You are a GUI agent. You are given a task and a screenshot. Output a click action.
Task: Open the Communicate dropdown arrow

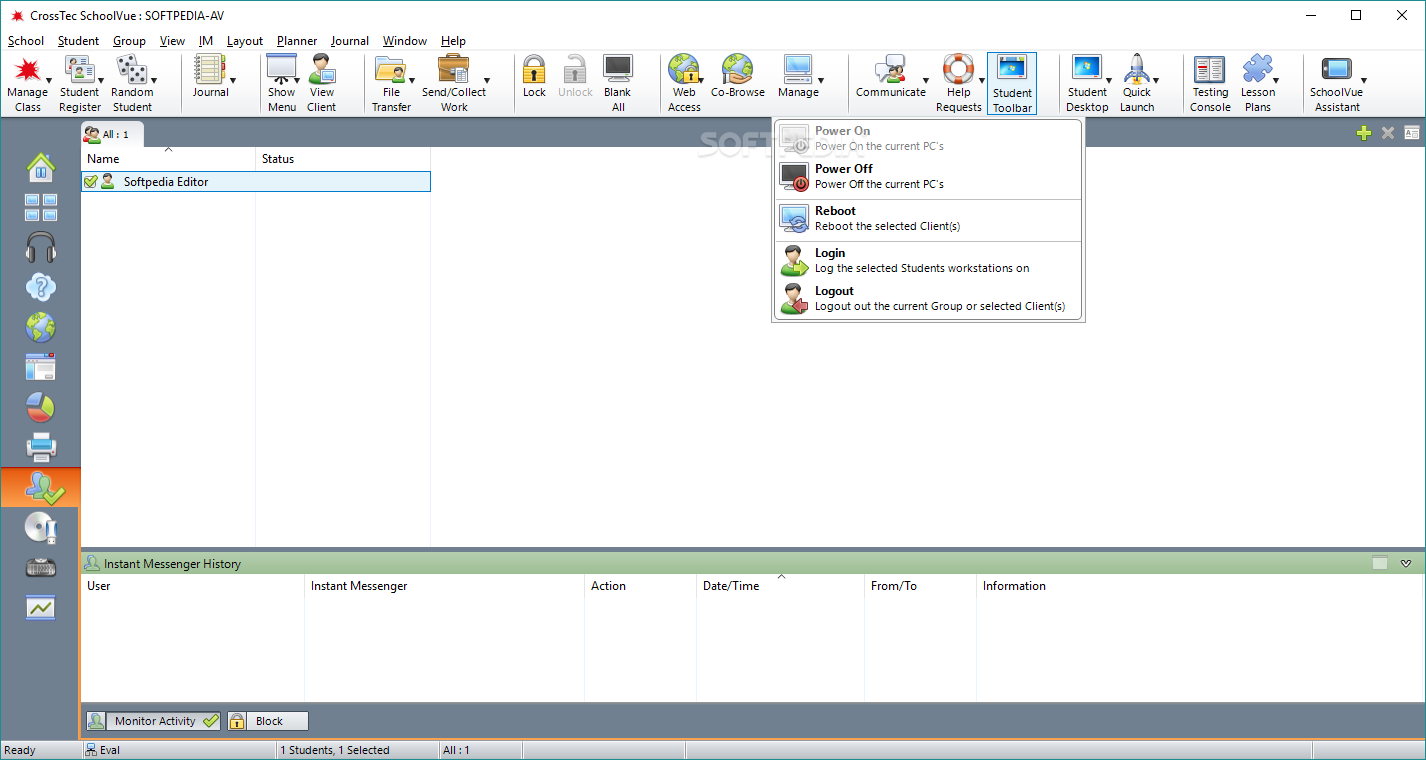[926, 80]
